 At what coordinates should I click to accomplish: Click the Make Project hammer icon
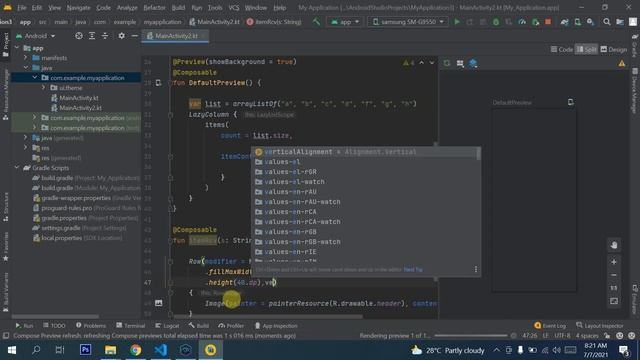pos(316,22)
